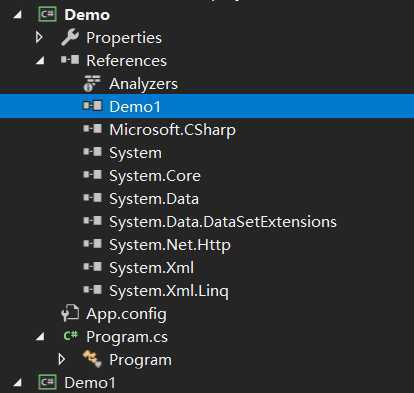The width and height of the screenshot is (414, 393).
Task: Select the System.Core reference
Action: [155, 176]
